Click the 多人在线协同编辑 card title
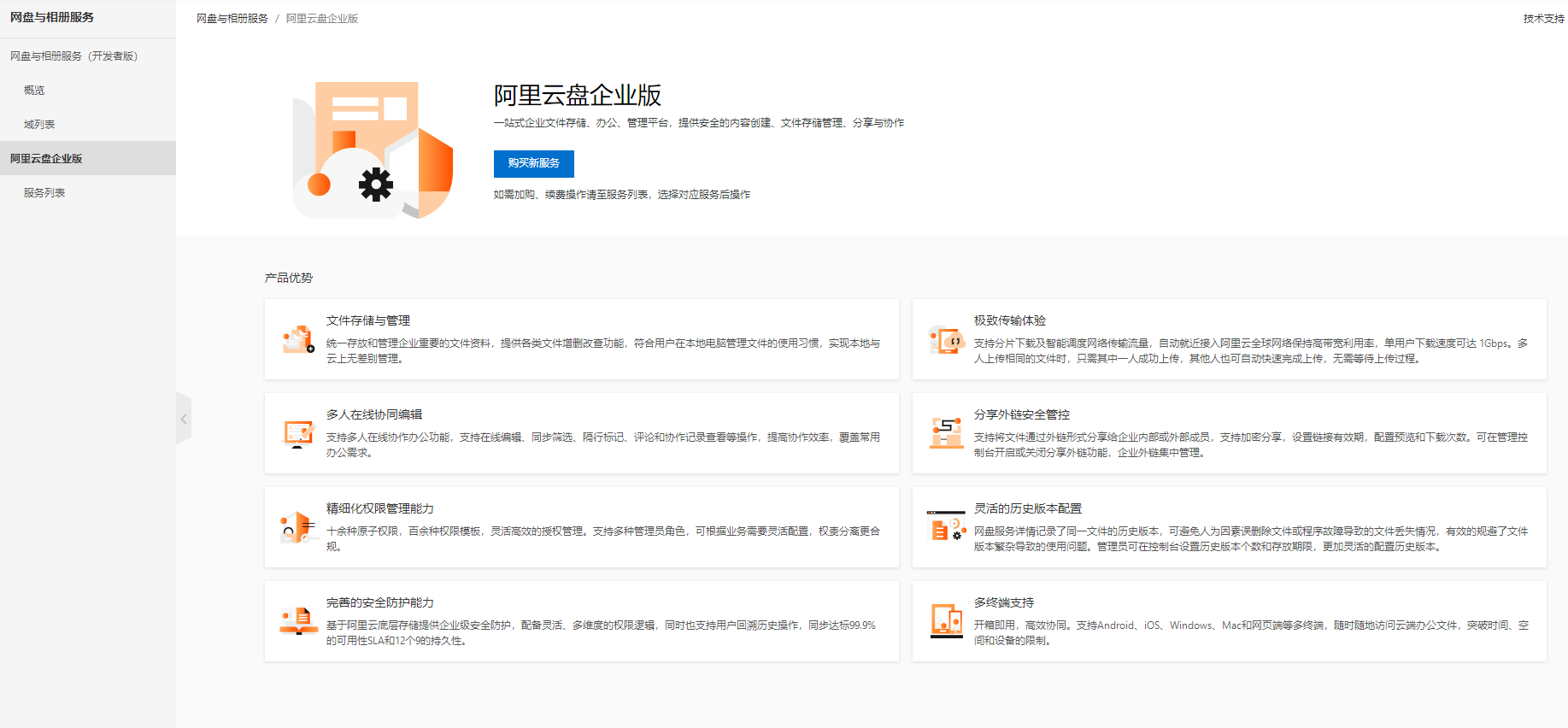The height and width of the screenshot is (728, 1568). (x=374, y=414)
